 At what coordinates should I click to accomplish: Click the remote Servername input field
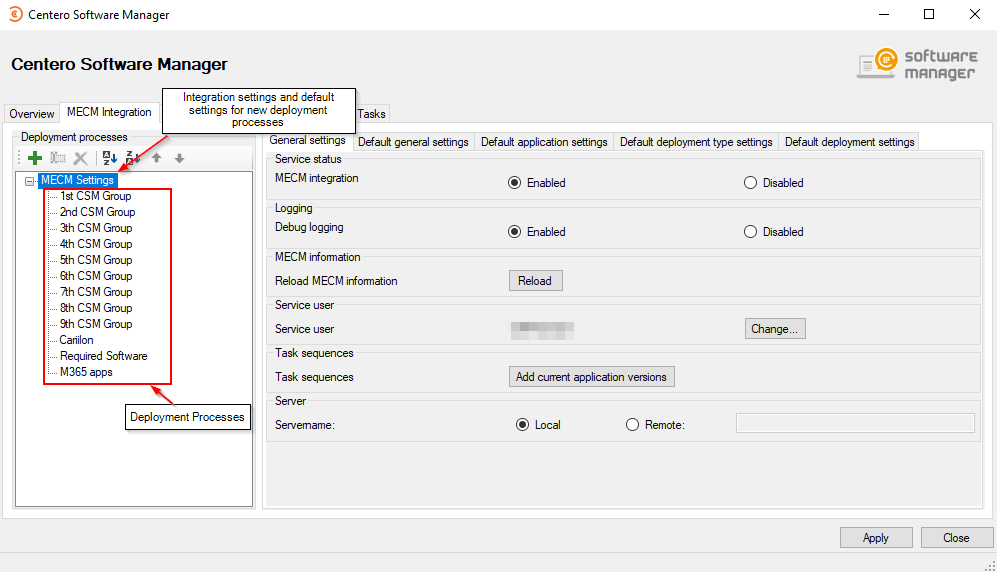pyautogui.click(x=855, y=423)
